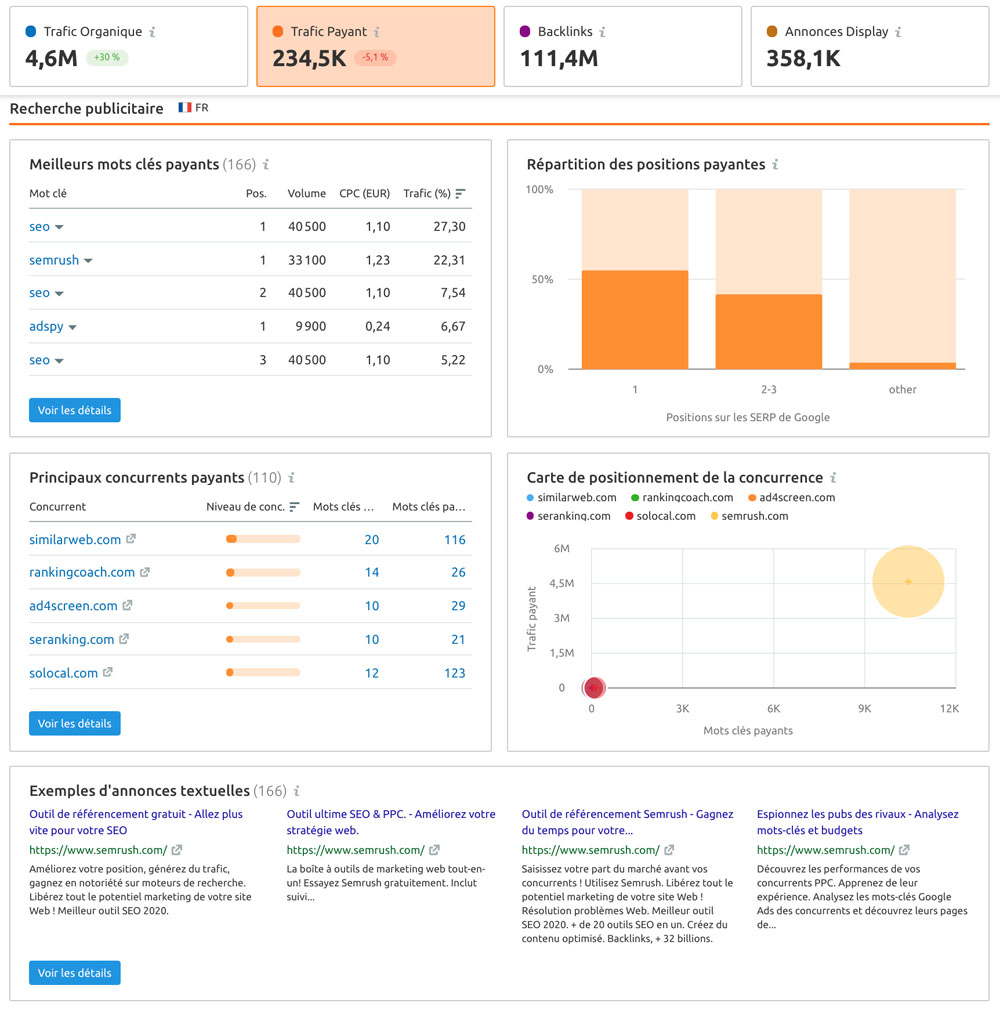Toggle seranking.com in chart legend

[569, 516]
